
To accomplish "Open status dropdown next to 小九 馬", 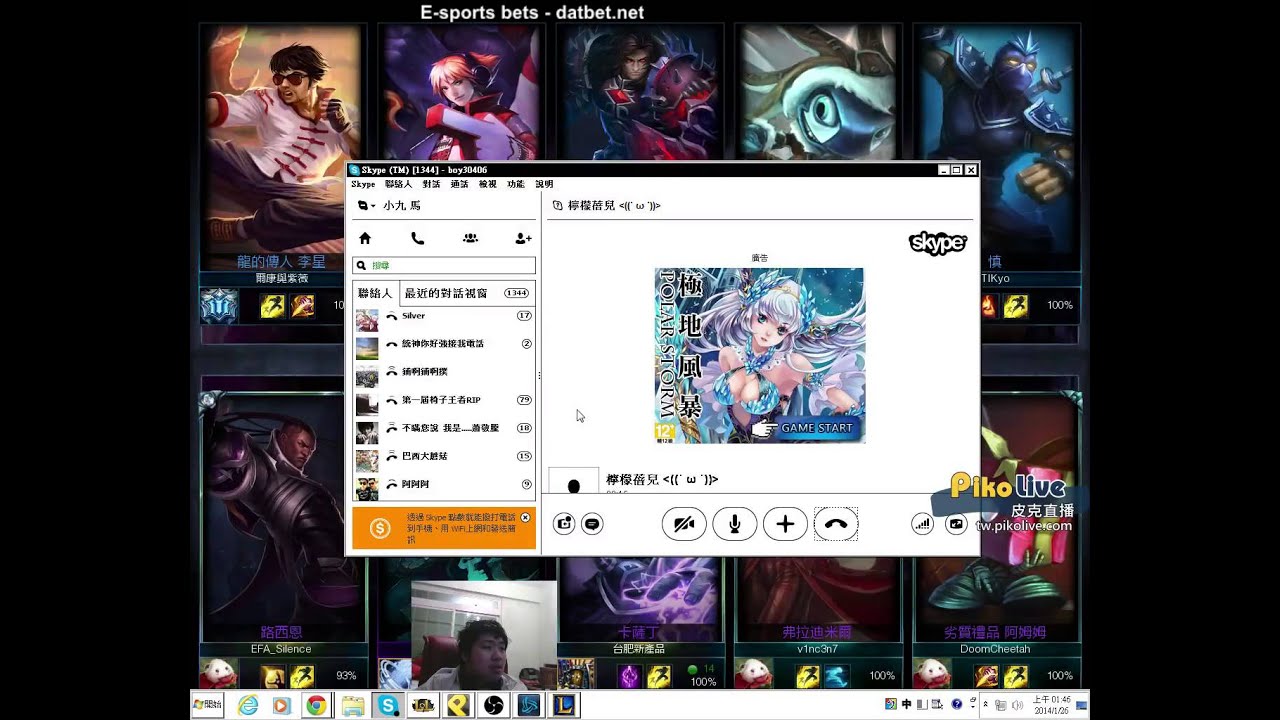I will click(x=366, y=206).
